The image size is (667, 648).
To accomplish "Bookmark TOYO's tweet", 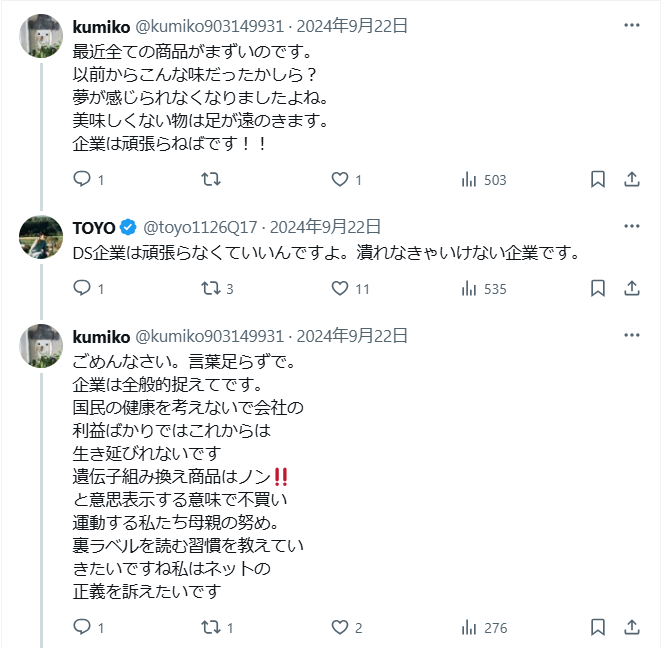I will [598, 289].
